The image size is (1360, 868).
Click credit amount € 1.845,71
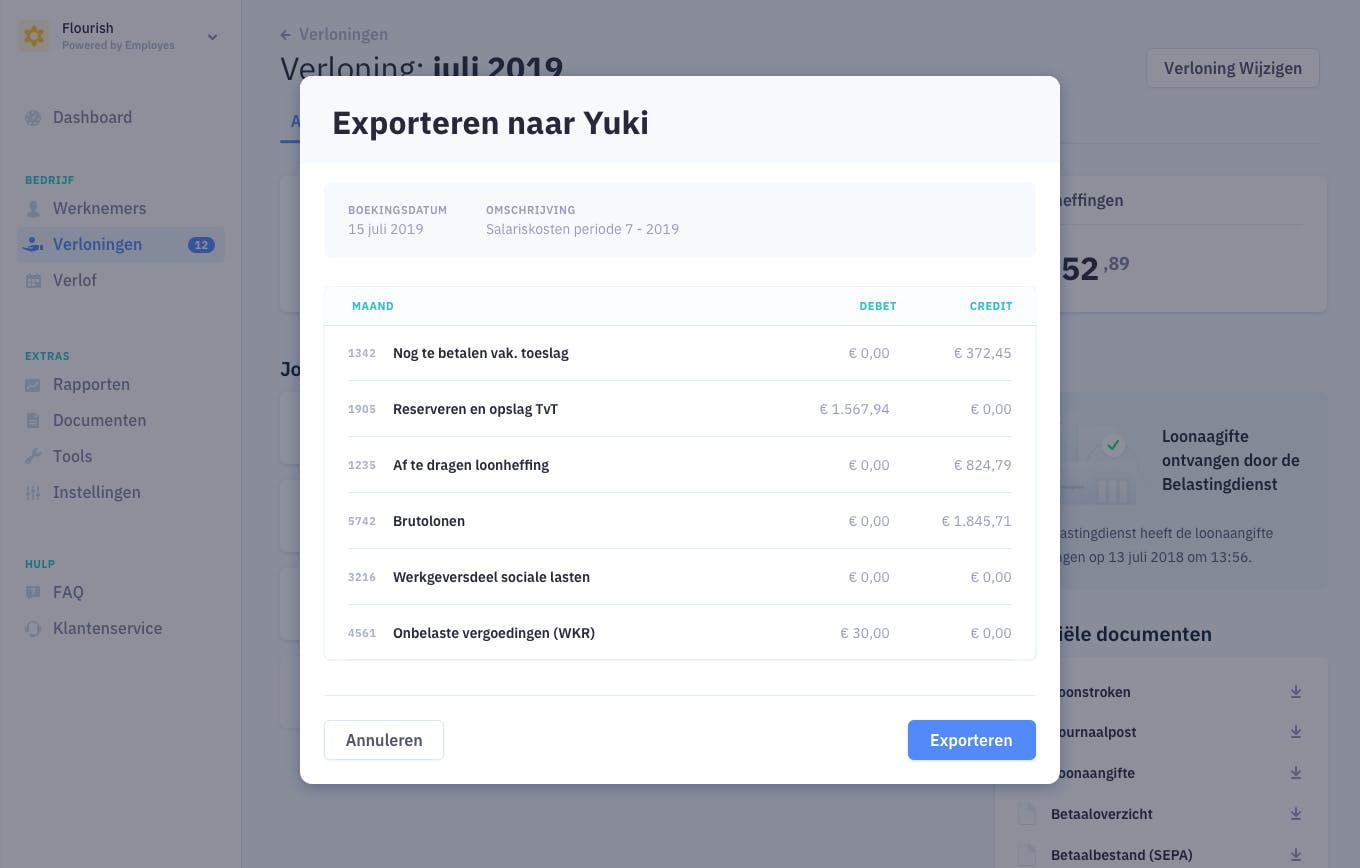[x=976, y=521]
